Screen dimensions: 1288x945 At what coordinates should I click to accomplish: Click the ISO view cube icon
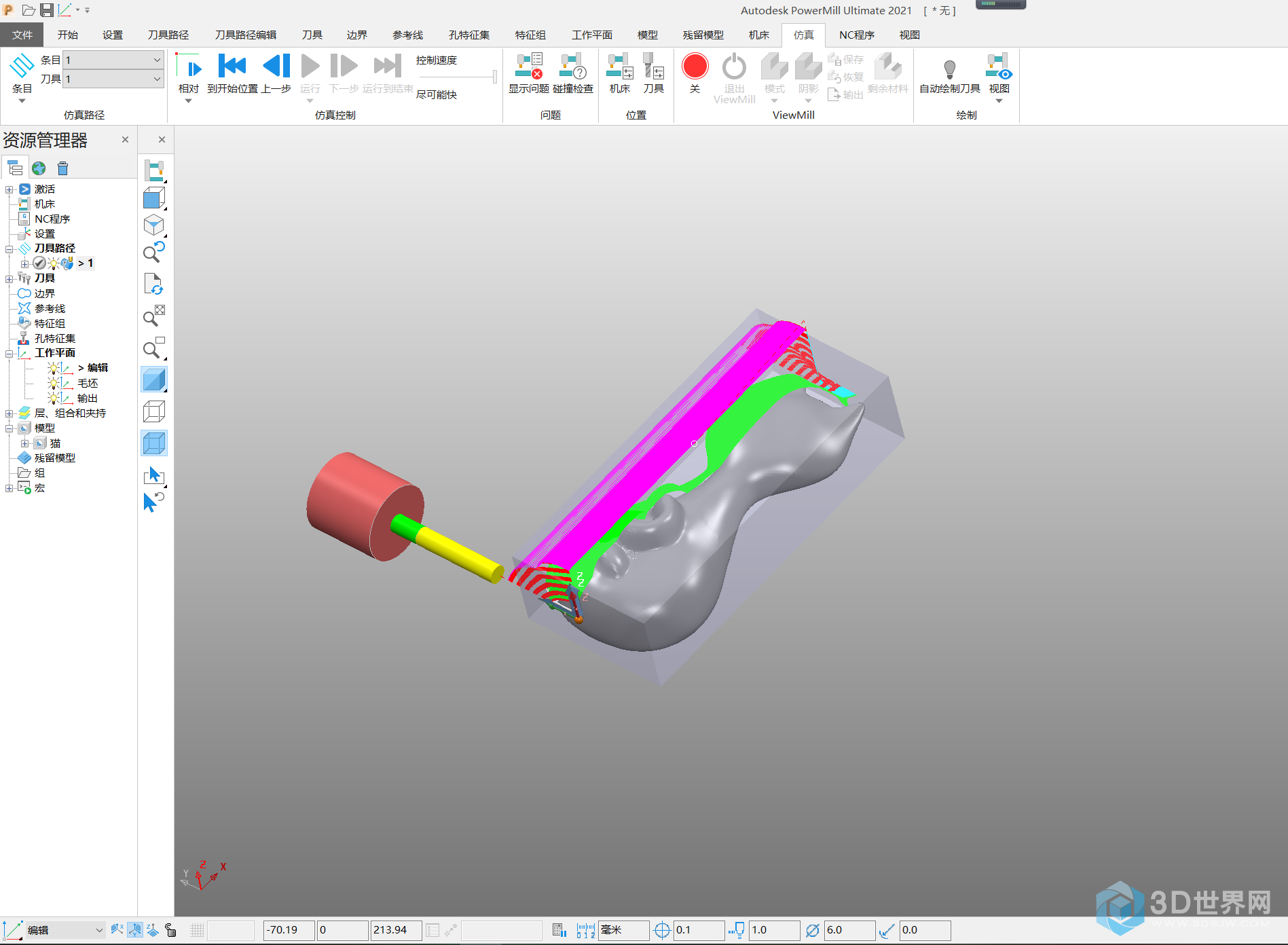click(x=154, y=225)
